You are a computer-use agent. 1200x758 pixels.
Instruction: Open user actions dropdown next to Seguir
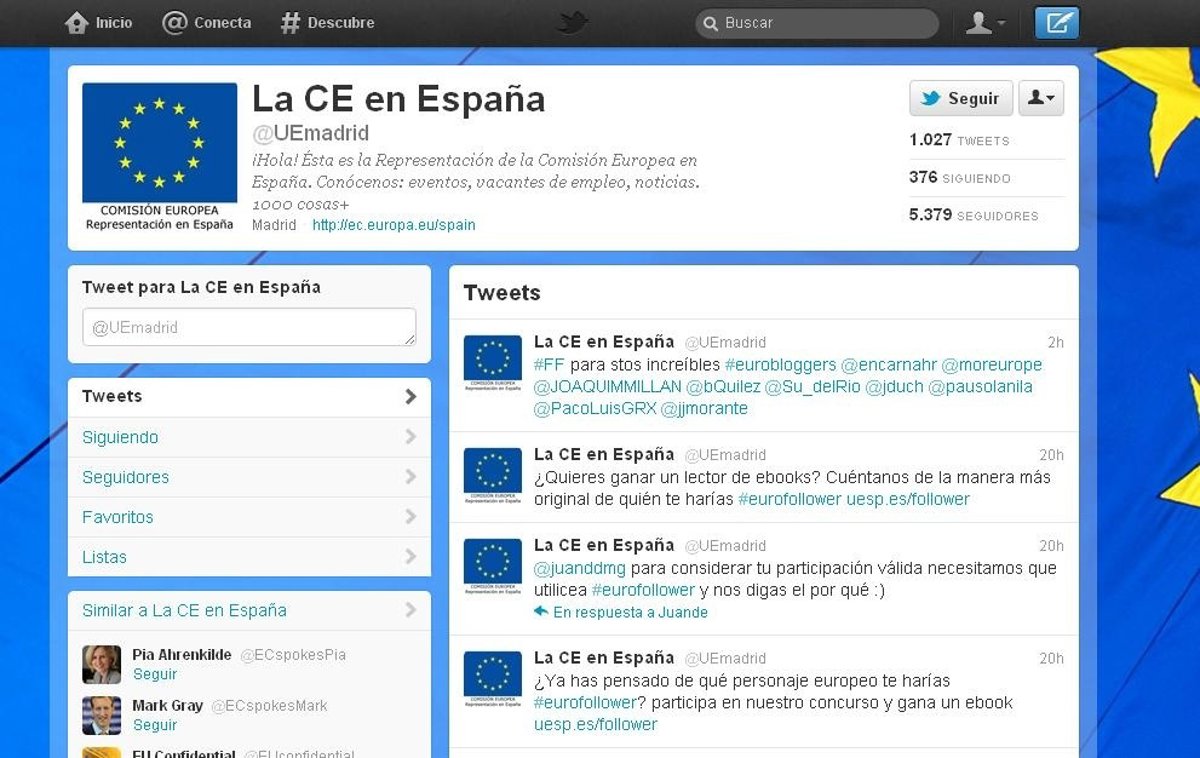[1041, 98]
